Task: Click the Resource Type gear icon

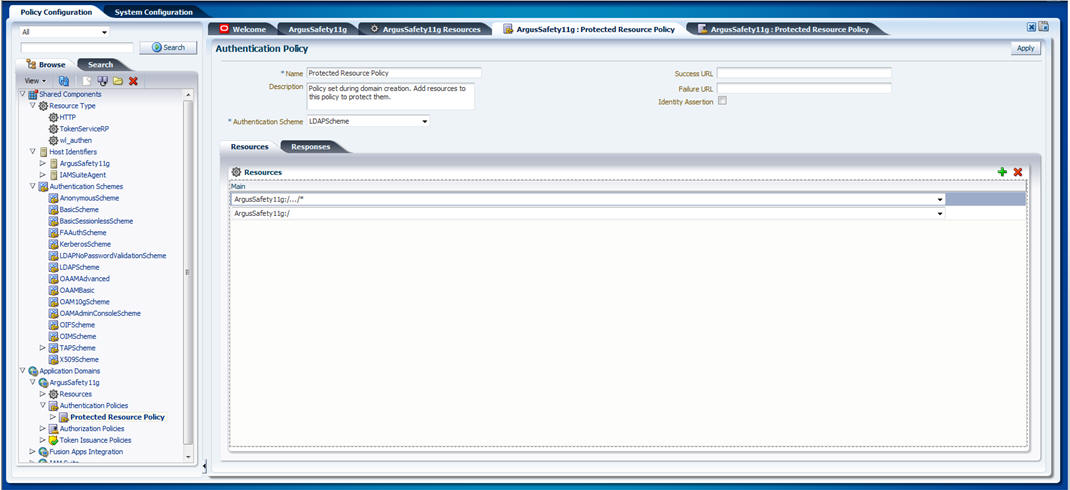Action: click(43, 106)
